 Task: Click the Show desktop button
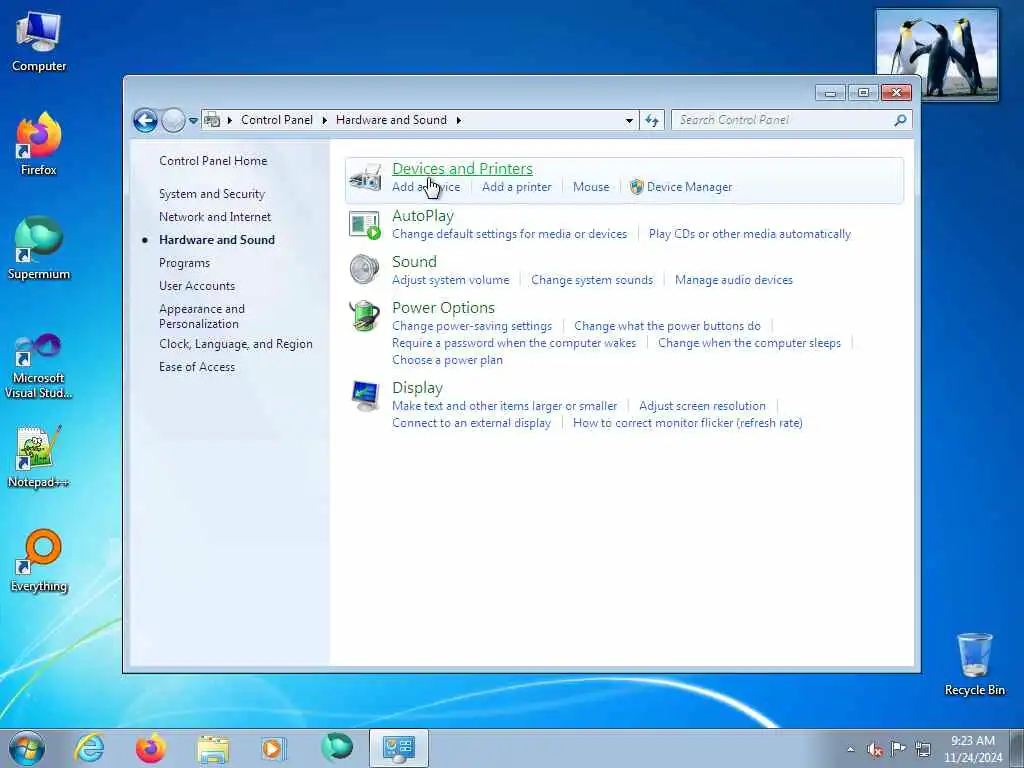click(1017, 748)
